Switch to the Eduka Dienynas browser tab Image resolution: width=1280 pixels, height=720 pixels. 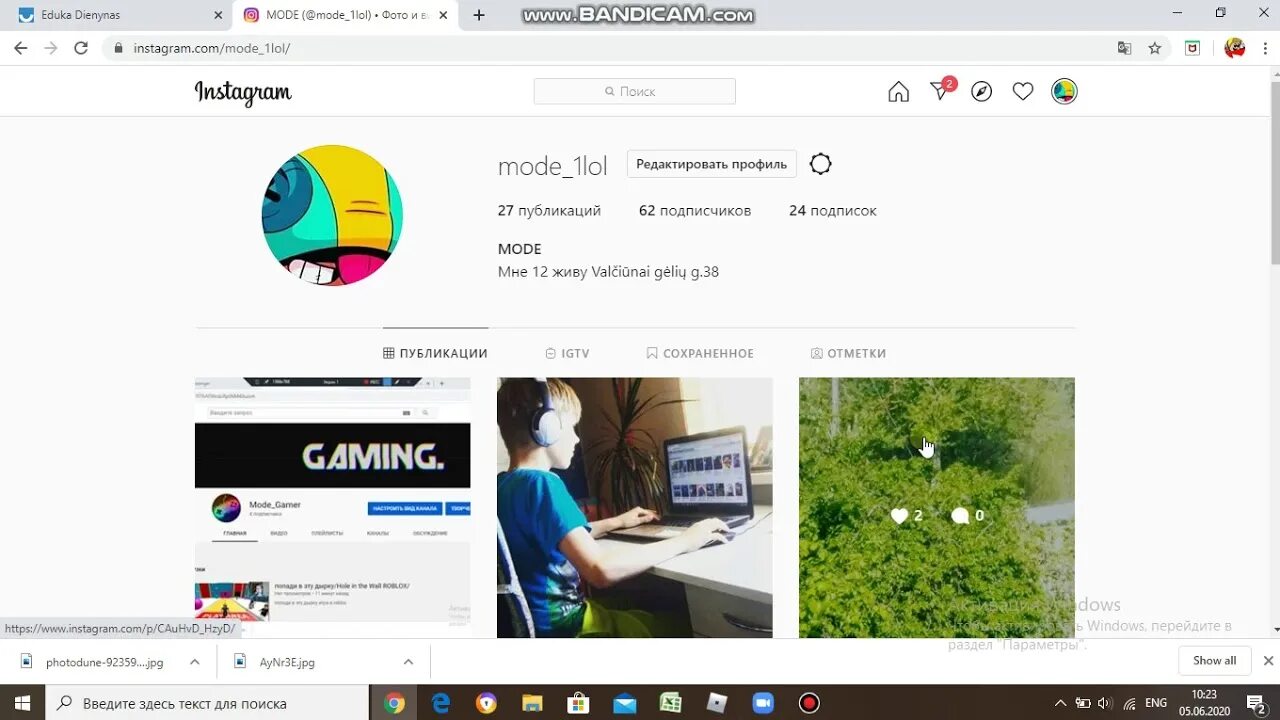pyautogui.click(x=120, y=15)
